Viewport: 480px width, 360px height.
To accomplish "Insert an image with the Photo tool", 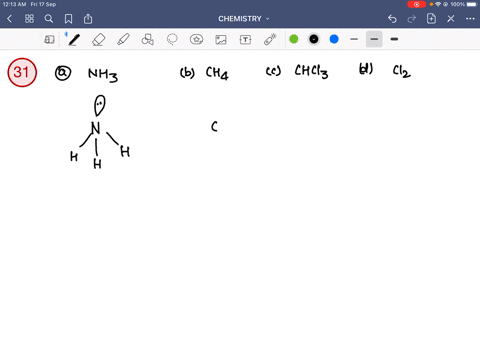I will (221, 40).
